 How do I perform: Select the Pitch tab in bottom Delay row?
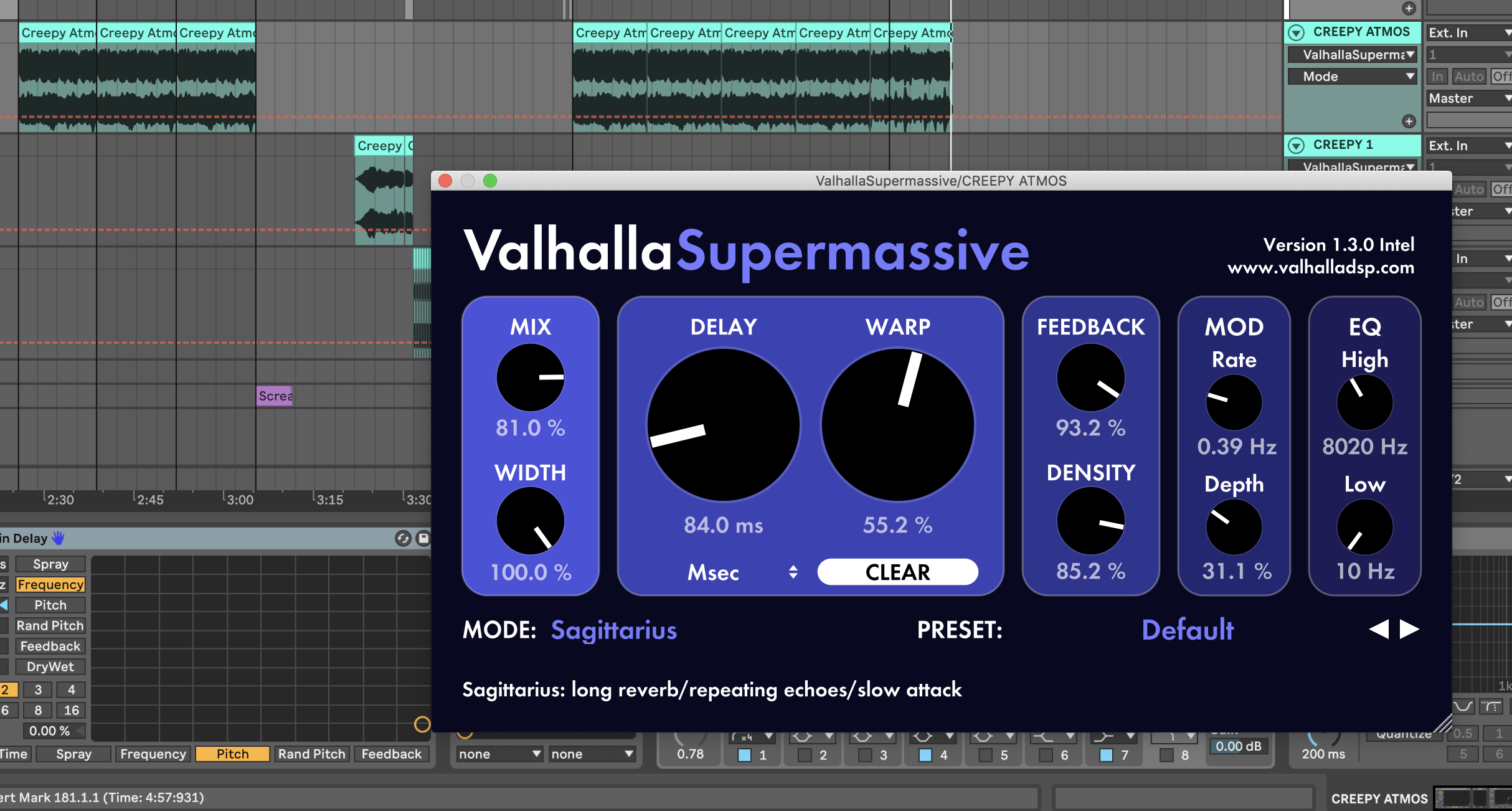coord(232,754)
